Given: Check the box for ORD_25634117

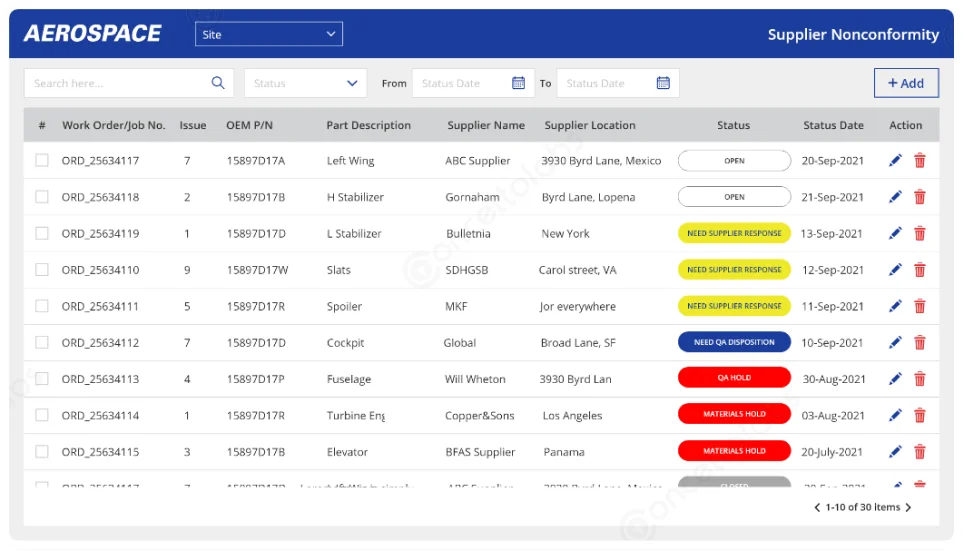Looking at the screenshot, I should 42,161.
